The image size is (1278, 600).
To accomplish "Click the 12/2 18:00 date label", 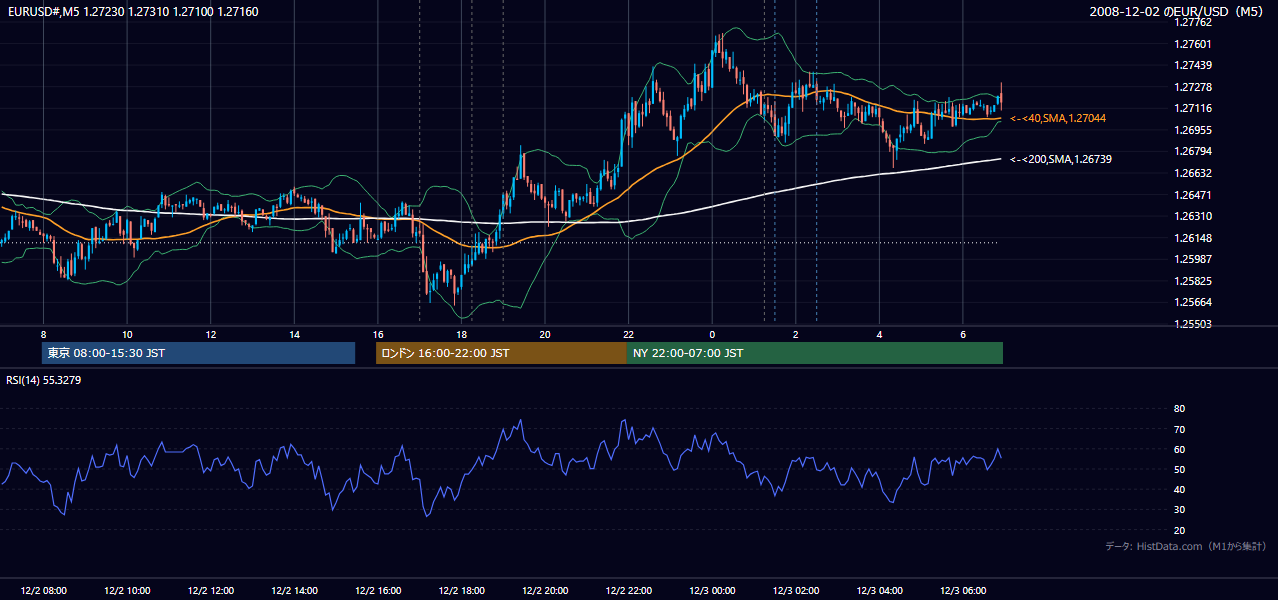I will point(461,591).
